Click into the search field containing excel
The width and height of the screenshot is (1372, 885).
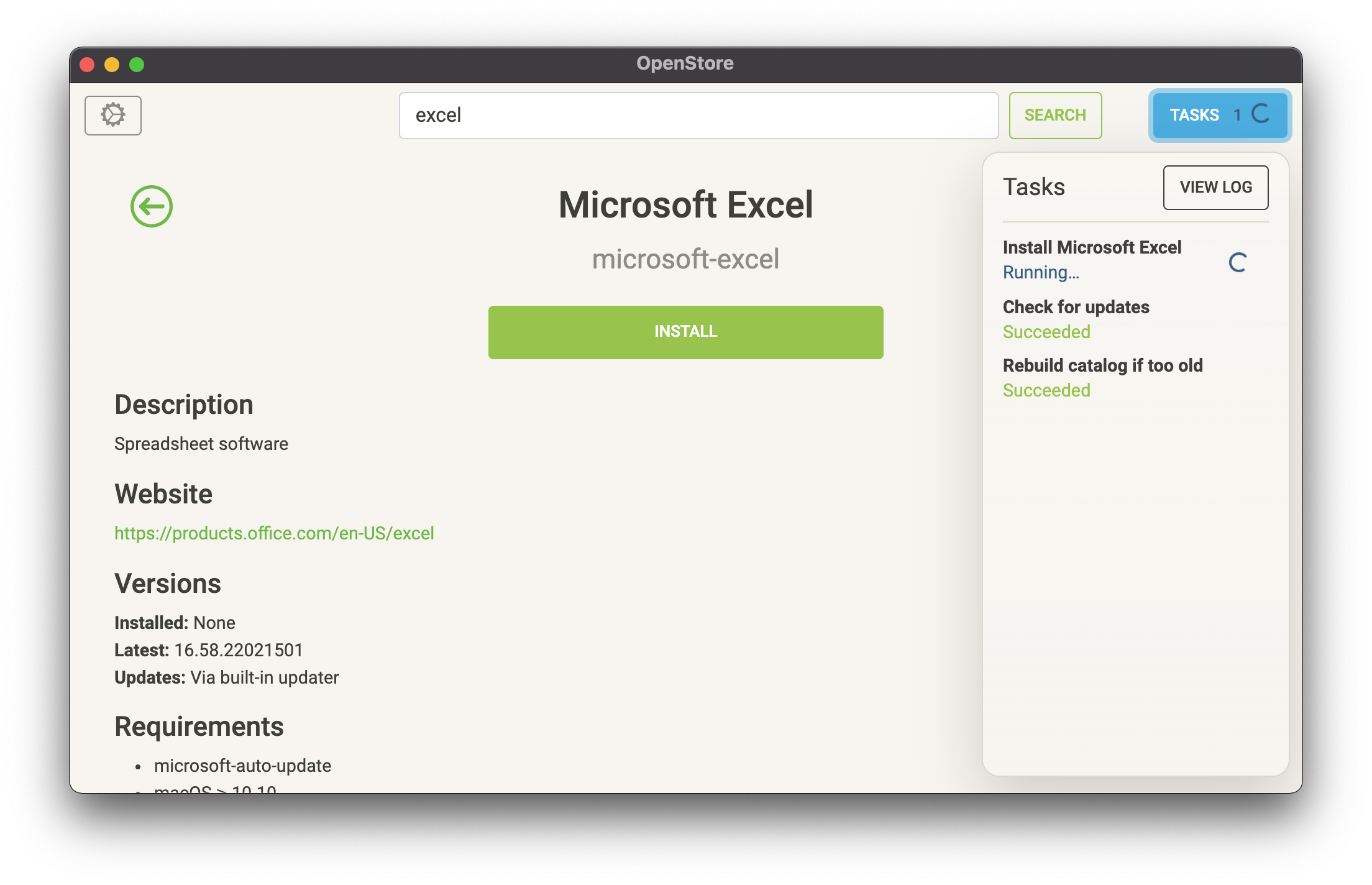click(698, 116)
